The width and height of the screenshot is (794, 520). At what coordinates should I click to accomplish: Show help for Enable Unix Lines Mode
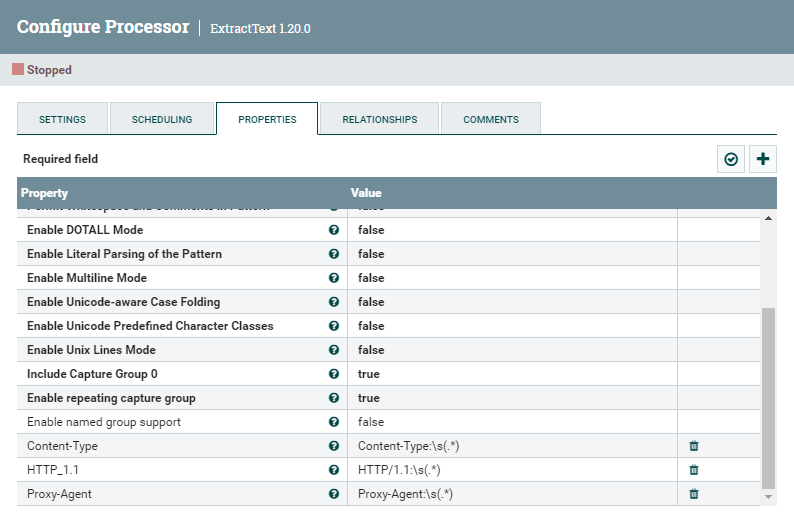[334, 350]
